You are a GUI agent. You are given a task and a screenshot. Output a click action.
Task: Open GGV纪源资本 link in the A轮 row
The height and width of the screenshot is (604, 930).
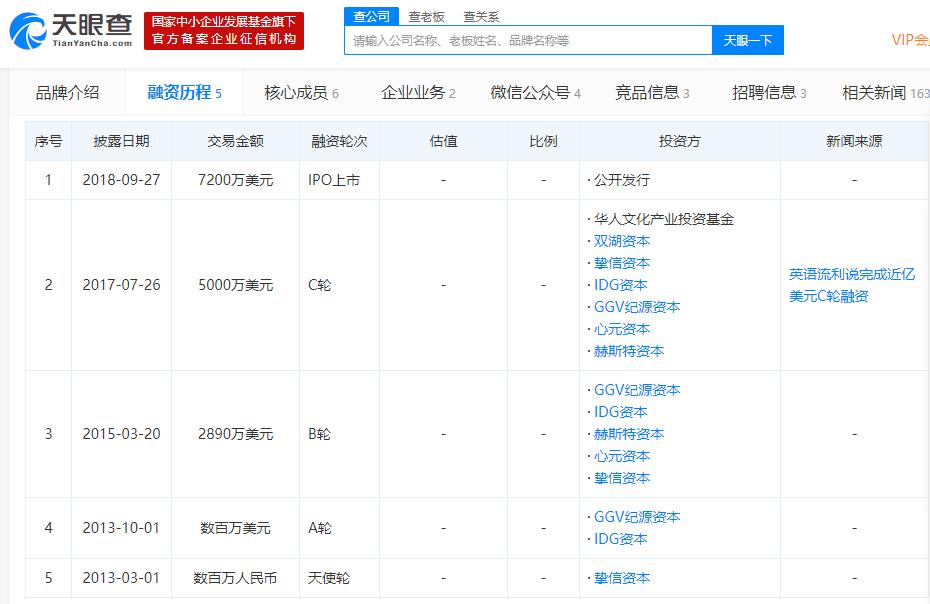pyautogui.click(x=637, y=517)
